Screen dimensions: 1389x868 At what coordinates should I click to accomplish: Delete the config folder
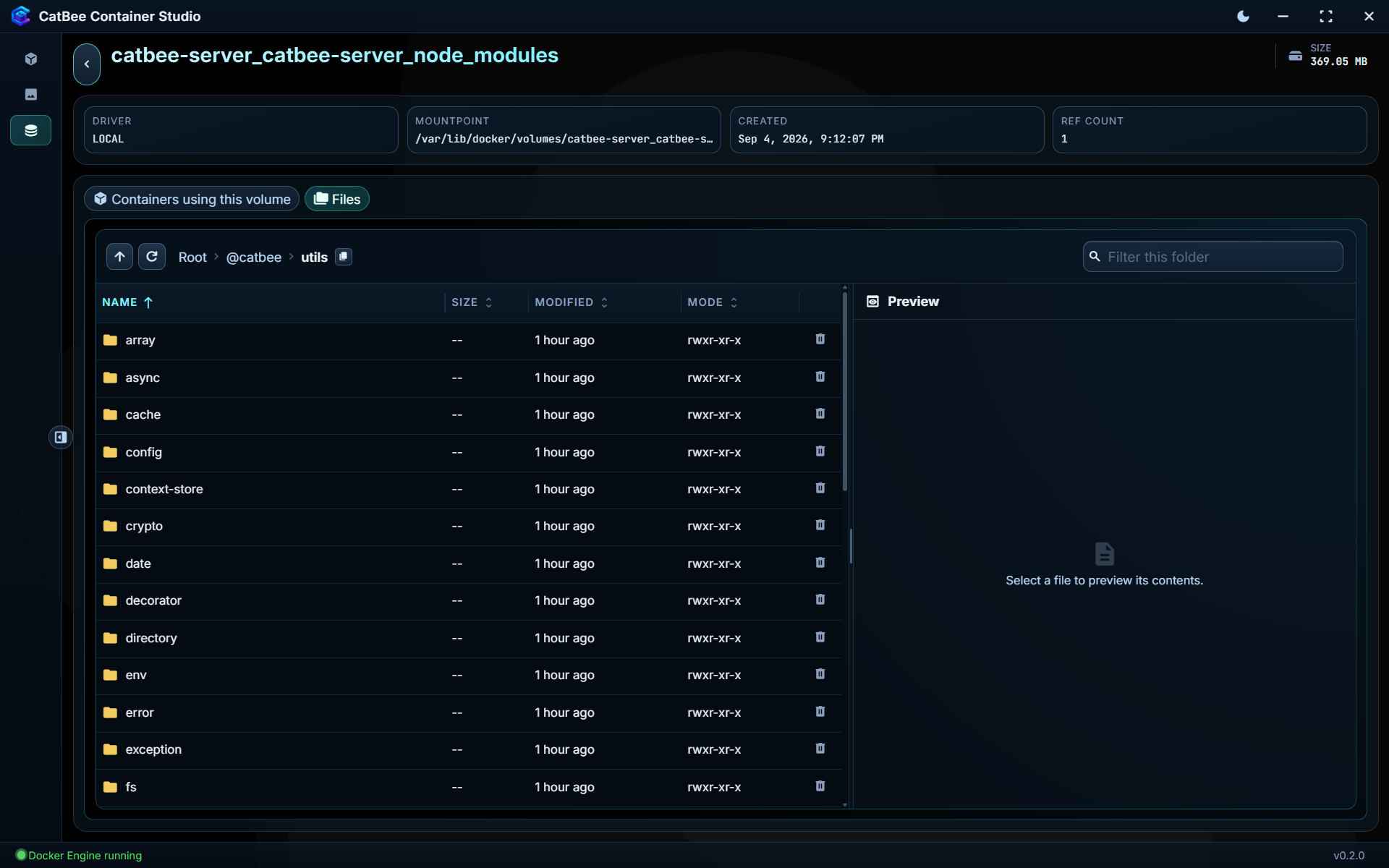pos(820,451)
